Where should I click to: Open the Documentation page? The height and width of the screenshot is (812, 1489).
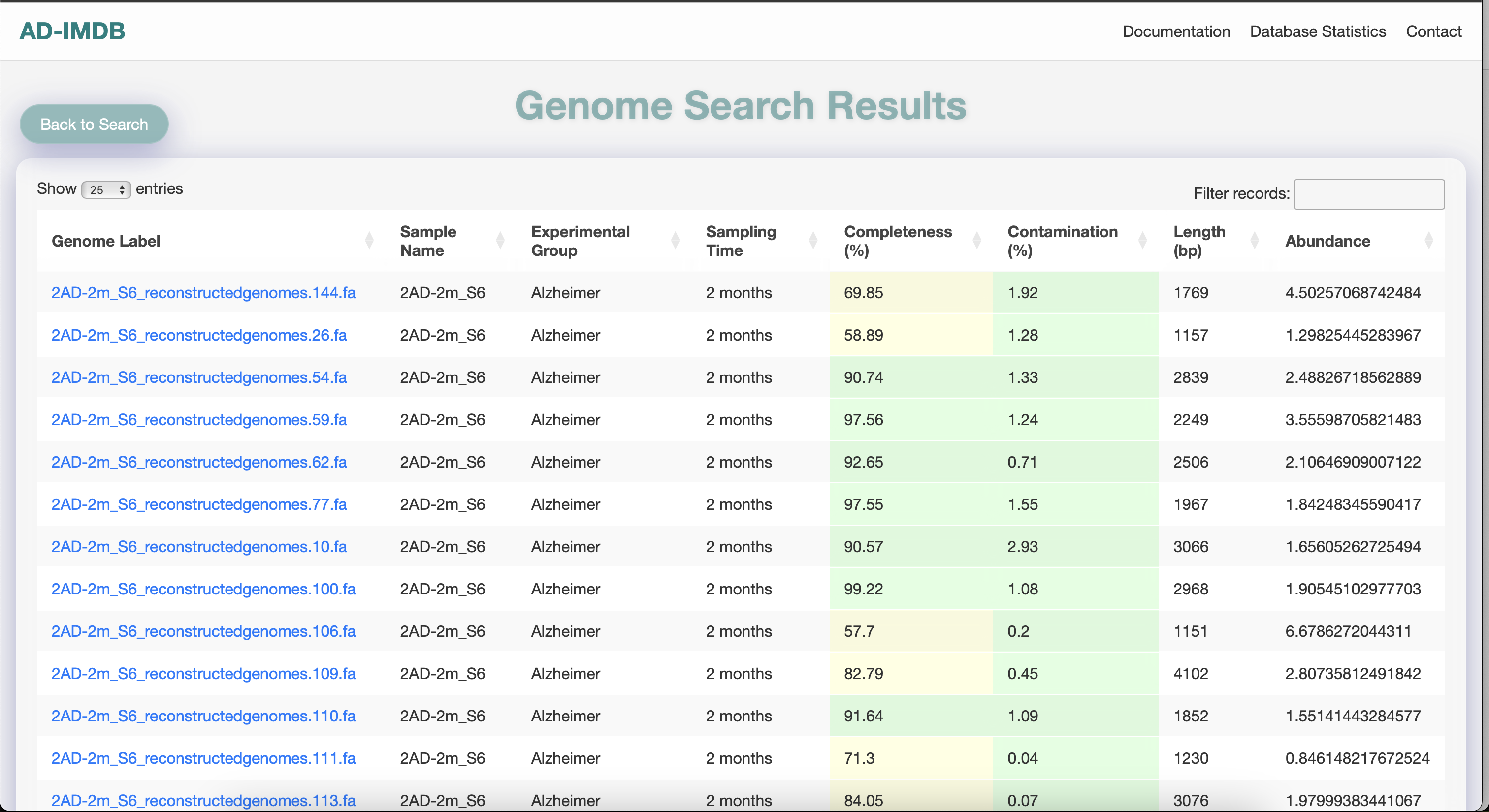[1176, 31]
